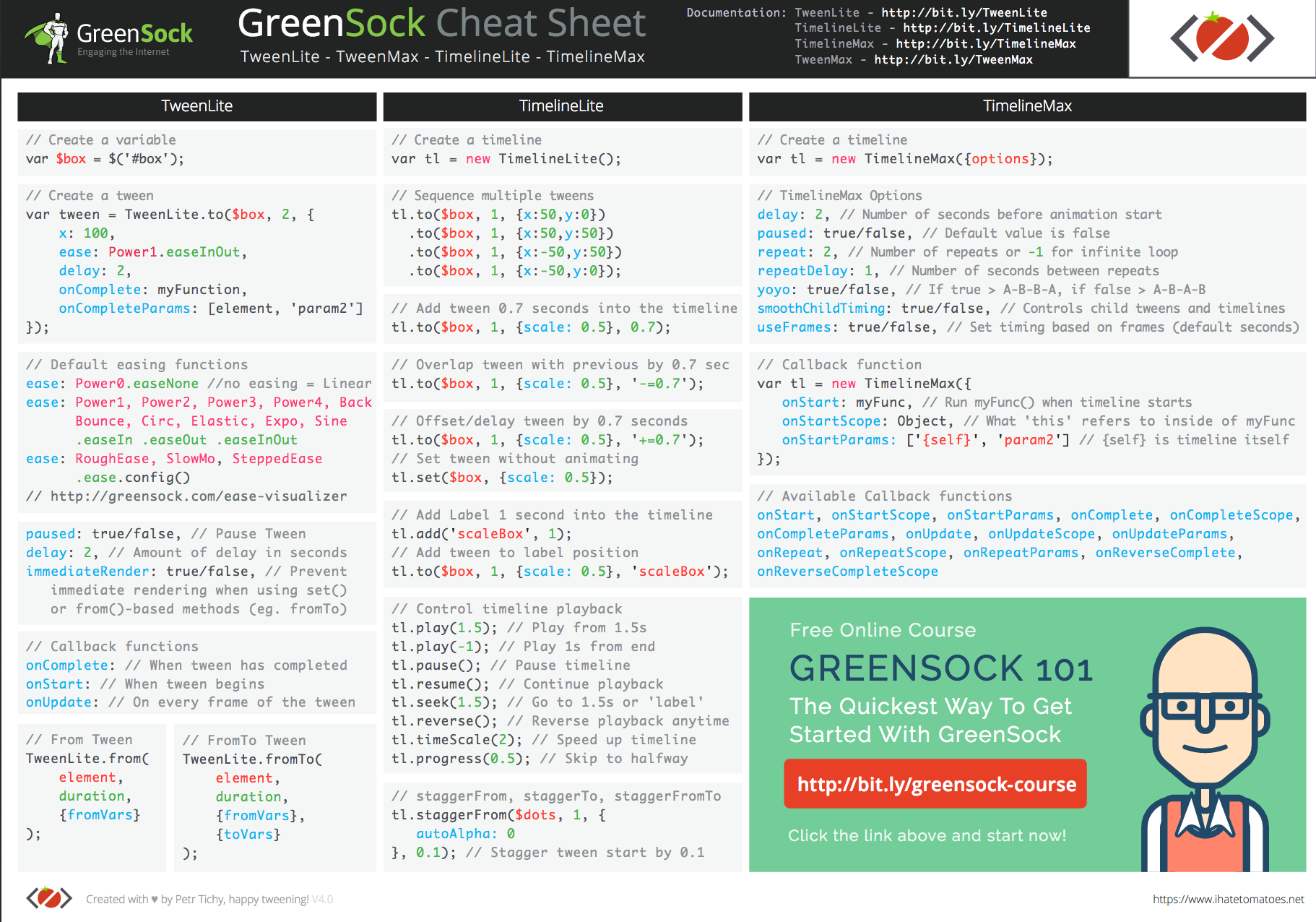Click 'TweenLite.from(' code line
Screen dimensions: 1316x922
point(87,759)
